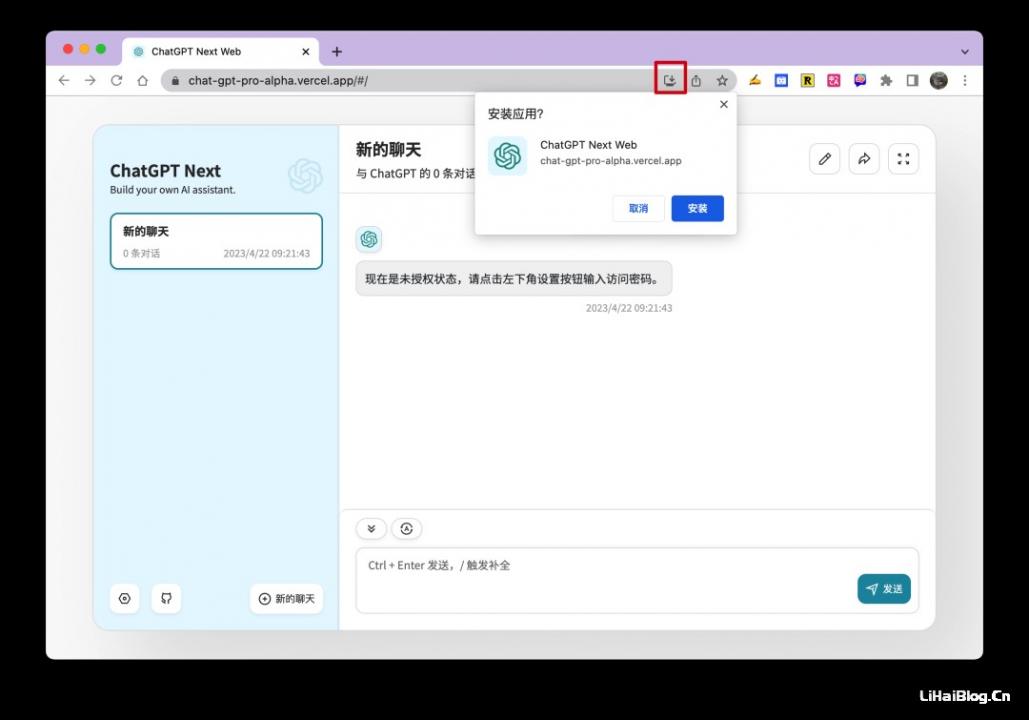The height and width of the screenshot is (720, 1029).
Task: Click the share/export arrow in chat header
Action: pyautogui.click(x=864, y=159)
